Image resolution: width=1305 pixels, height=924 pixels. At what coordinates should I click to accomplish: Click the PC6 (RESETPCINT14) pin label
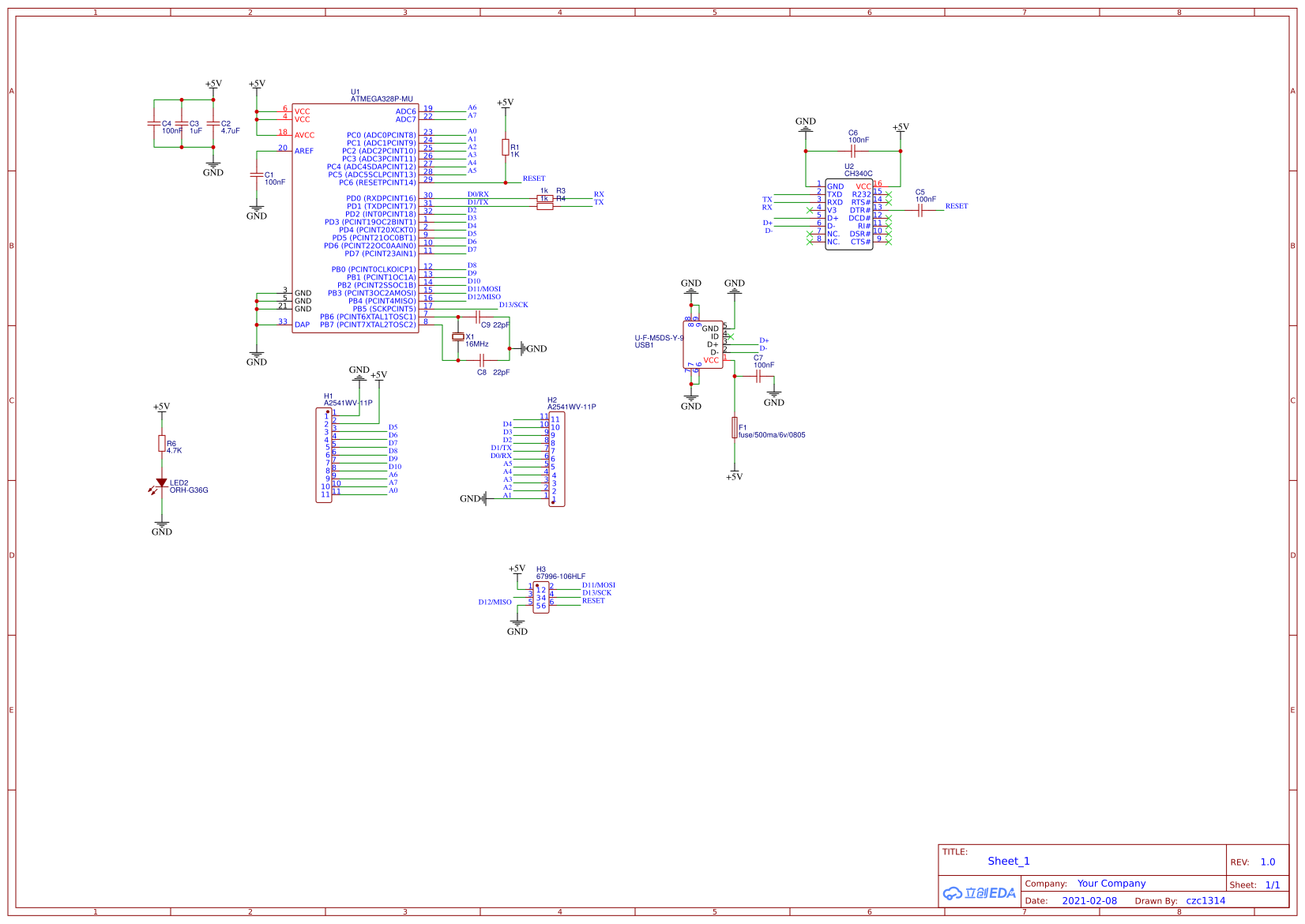378,182
